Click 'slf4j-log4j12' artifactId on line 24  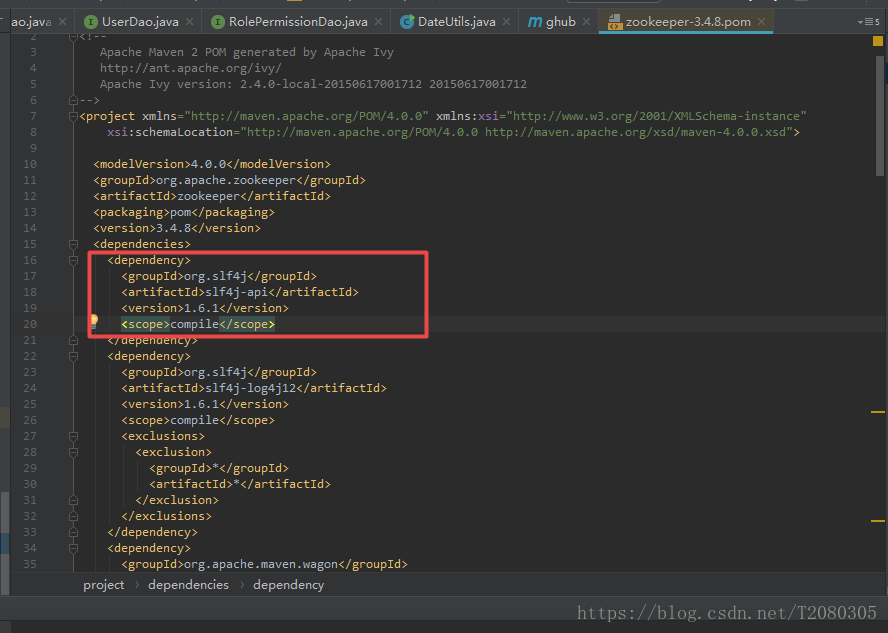[250, 388]
